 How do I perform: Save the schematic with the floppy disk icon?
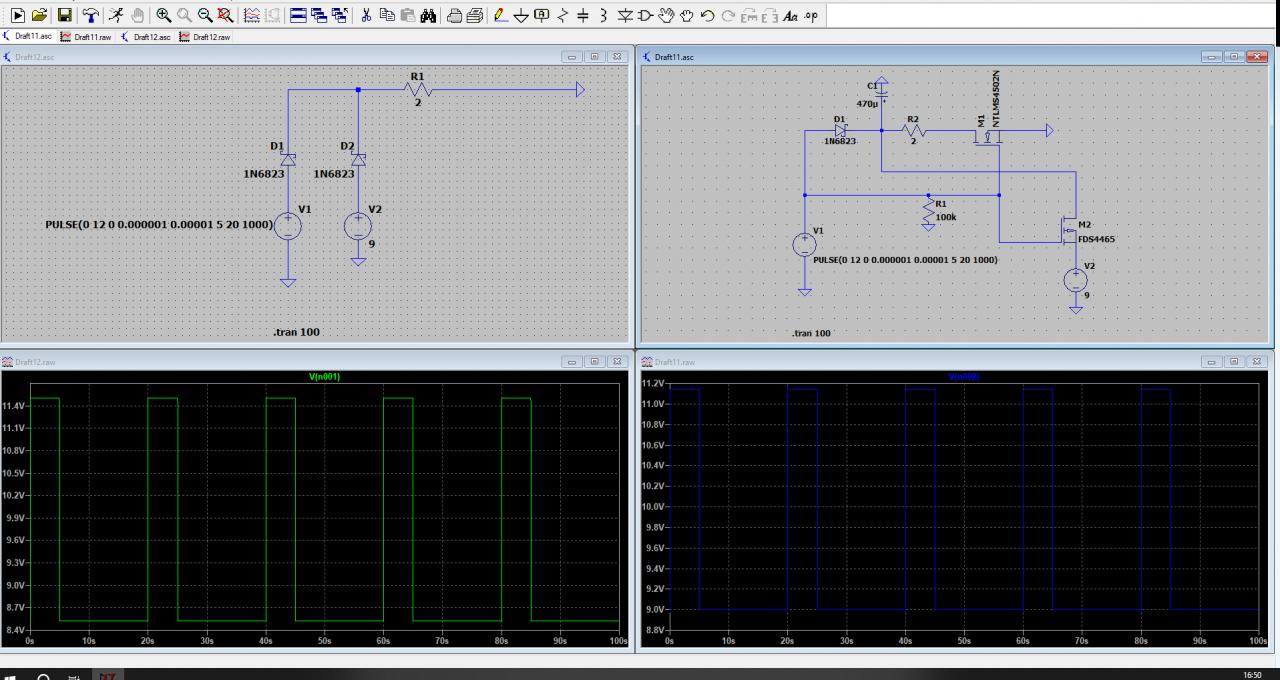pyautogui.click(x=64, y=15)
